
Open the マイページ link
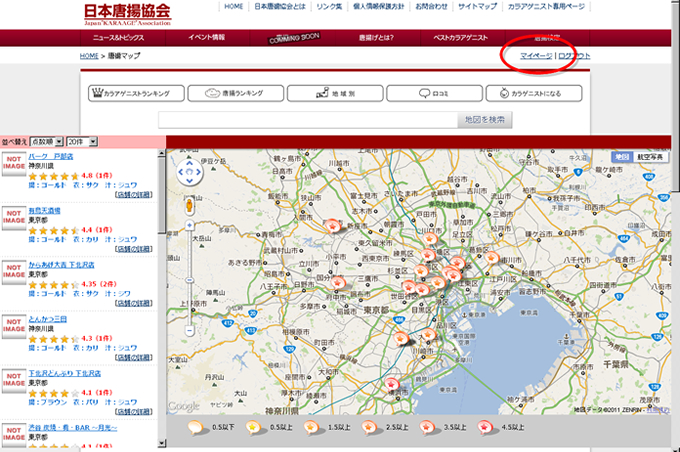tap(536, 56)
